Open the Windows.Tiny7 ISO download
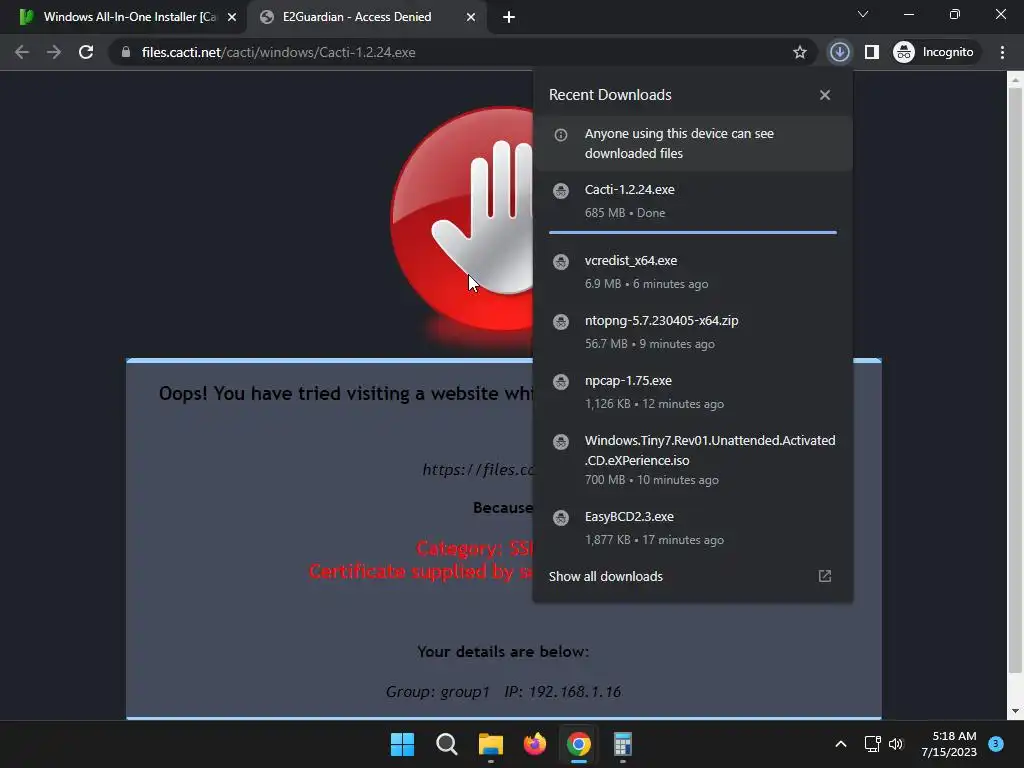This screenshot has height=768, width=1024. pos(693,460)
